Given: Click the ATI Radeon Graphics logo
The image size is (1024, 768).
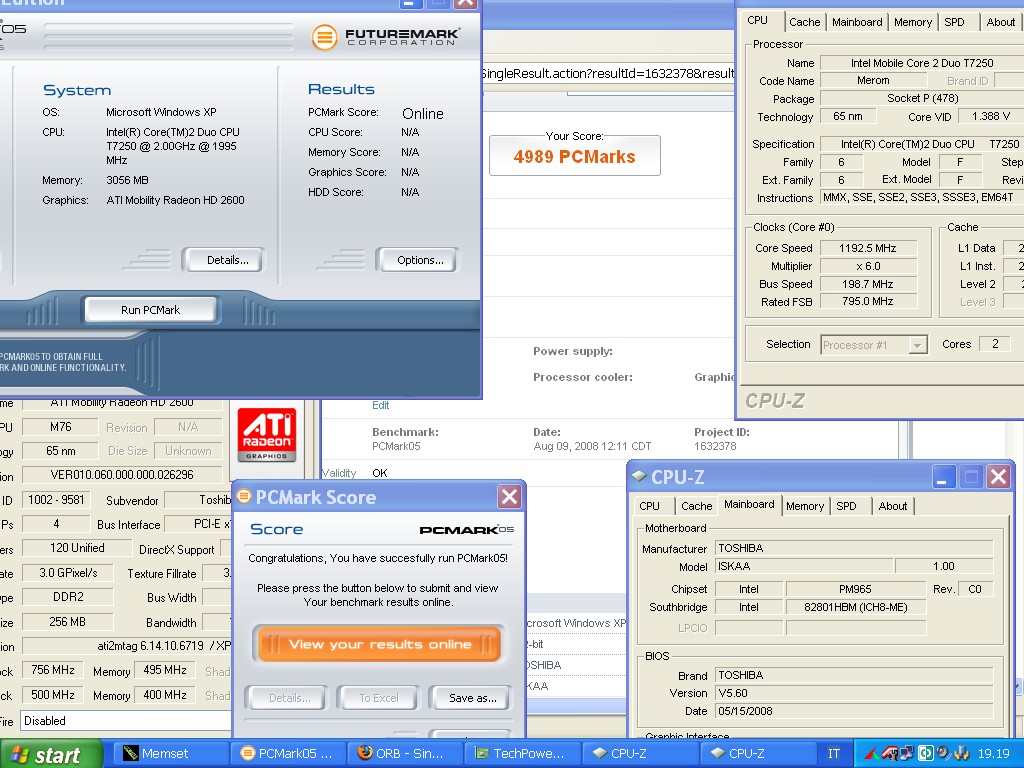Looking at the screenshot, I should pos(266,434).
